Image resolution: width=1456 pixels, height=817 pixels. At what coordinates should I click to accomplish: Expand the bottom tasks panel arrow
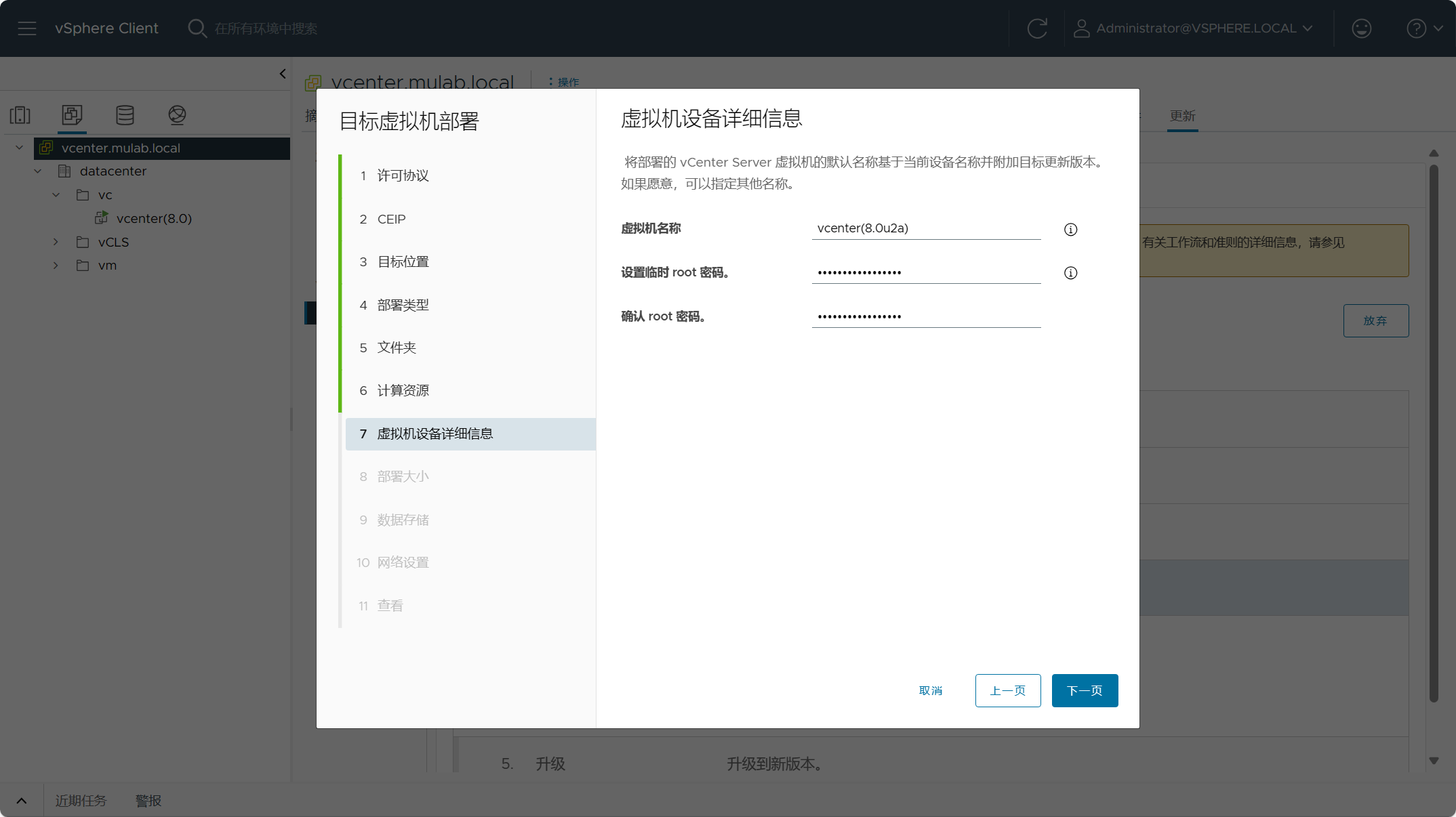pos(22,801)
